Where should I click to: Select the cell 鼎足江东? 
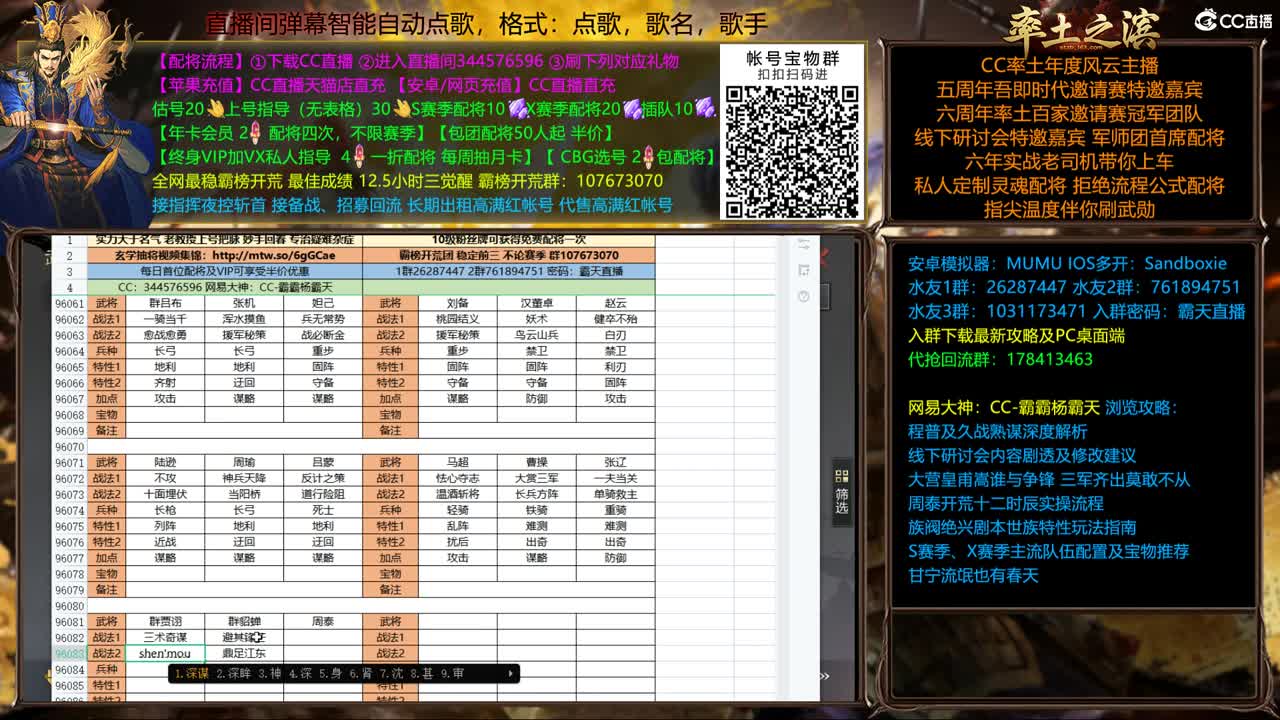click(244, 653)
